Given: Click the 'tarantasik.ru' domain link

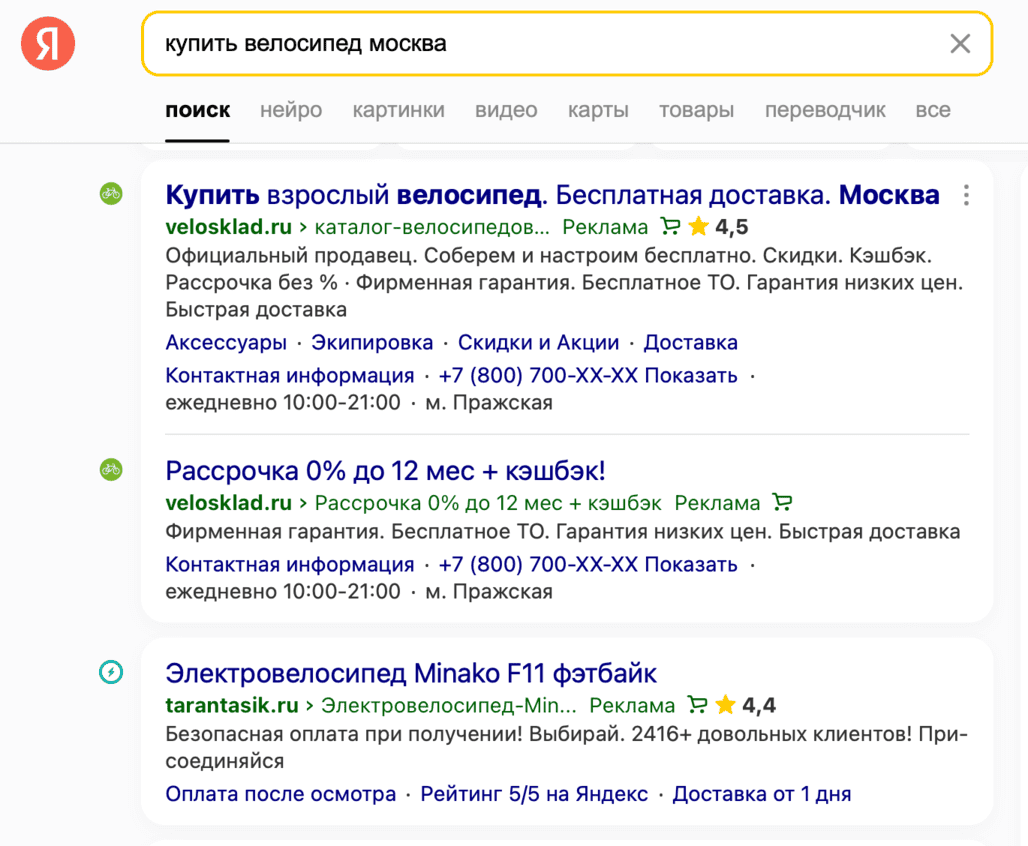Looking at the screenshot, I should (x=231, y=705).
